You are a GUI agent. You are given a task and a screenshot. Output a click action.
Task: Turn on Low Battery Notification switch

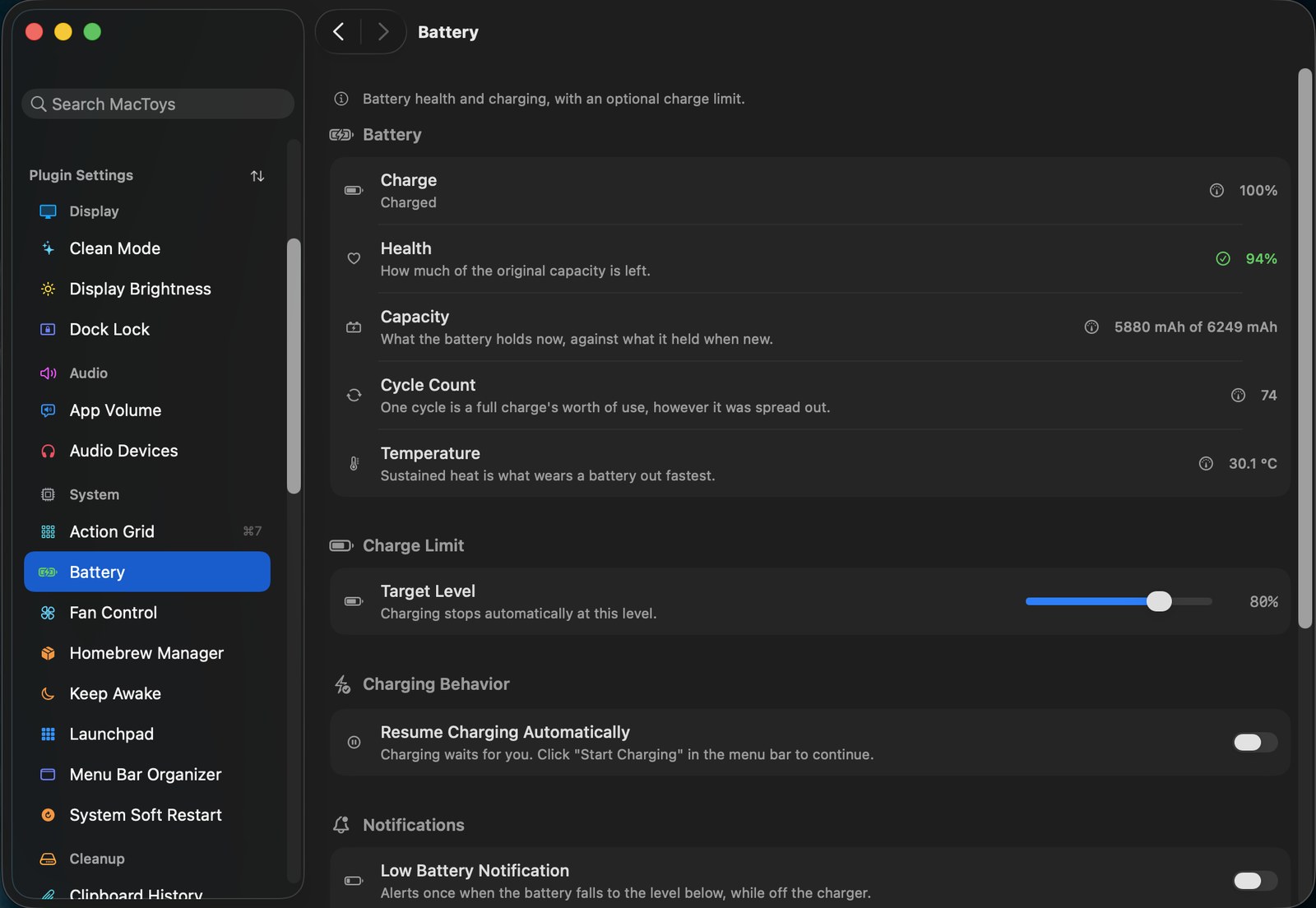pyautogui.click(x=1255, y=881)
